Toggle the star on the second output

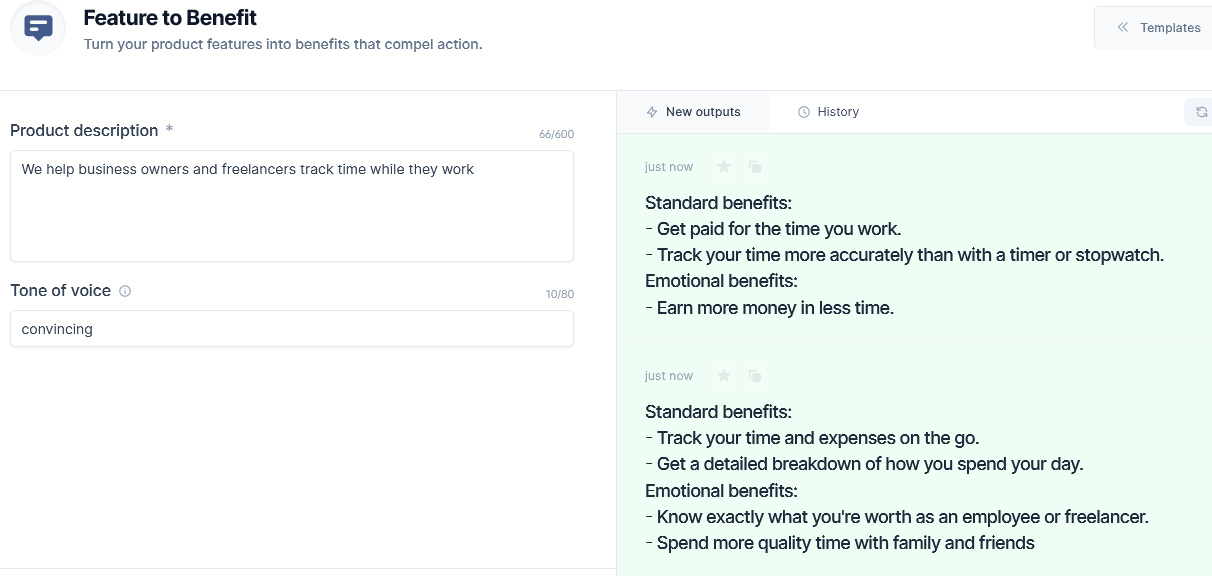click(724, 375)
